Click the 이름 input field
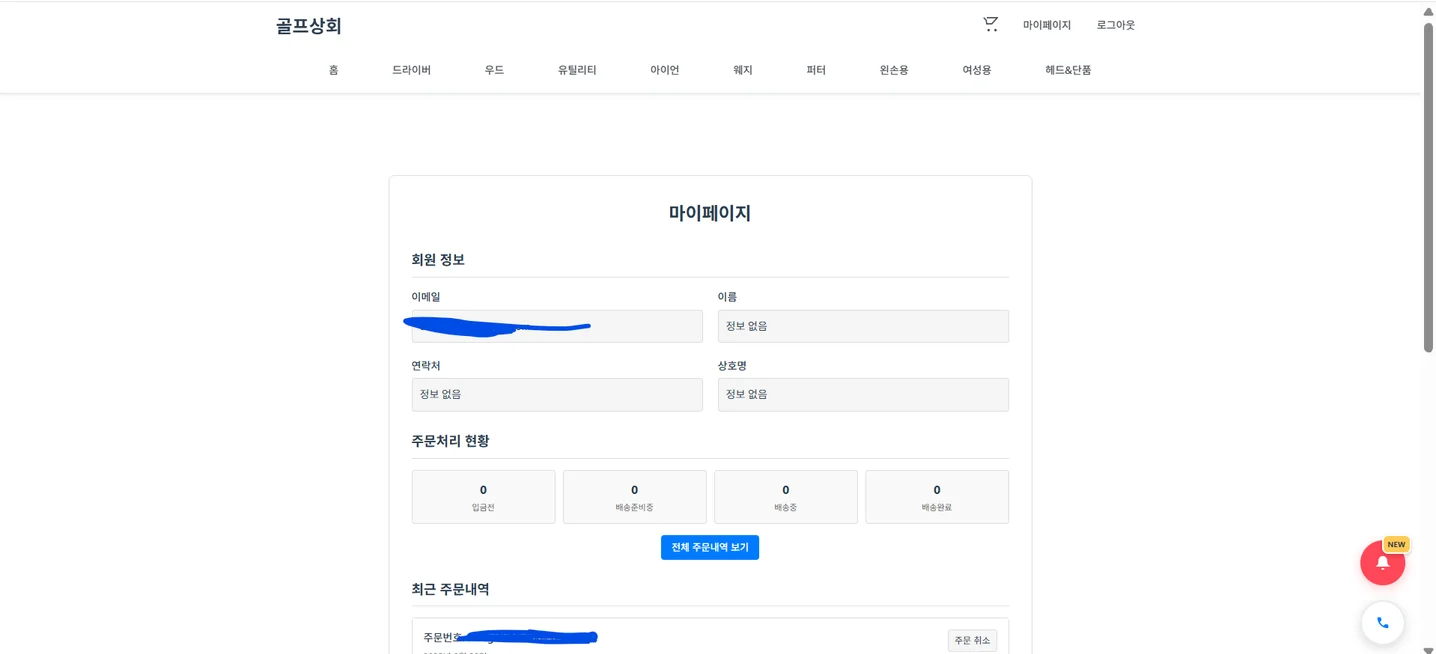1436x654 pixels. coord(862,326)
